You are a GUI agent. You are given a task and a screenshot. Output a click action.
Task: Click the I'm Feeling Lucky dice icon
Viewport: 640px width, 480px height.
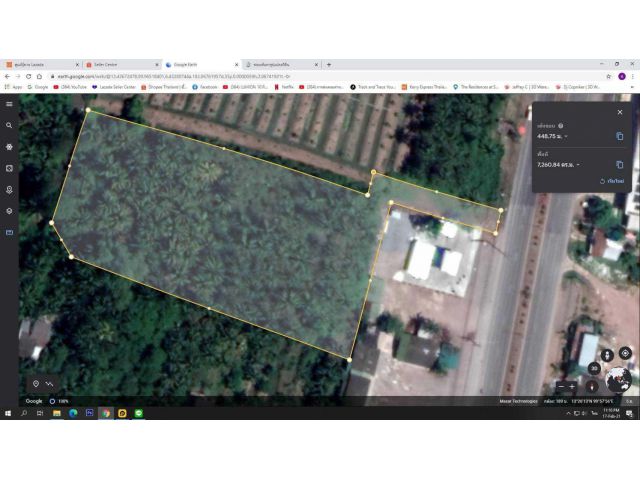(x=9, y=168)
